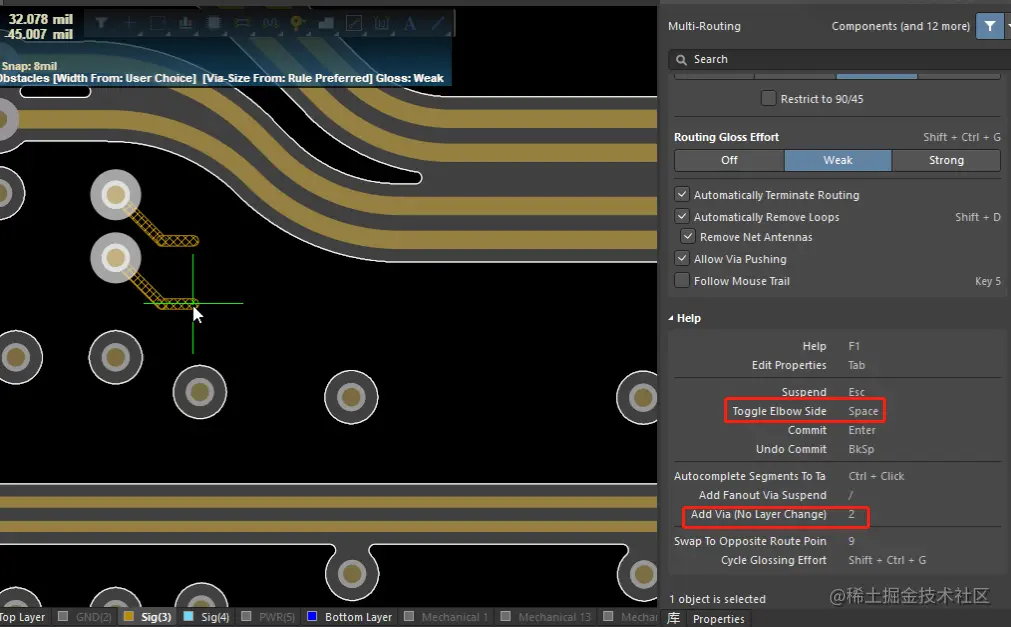Image resolution: width=1011 pixels, height=627 pixels.
Task: Click the via at lower hatched track start
Action: pyautogui.click(x=115, y=257)
